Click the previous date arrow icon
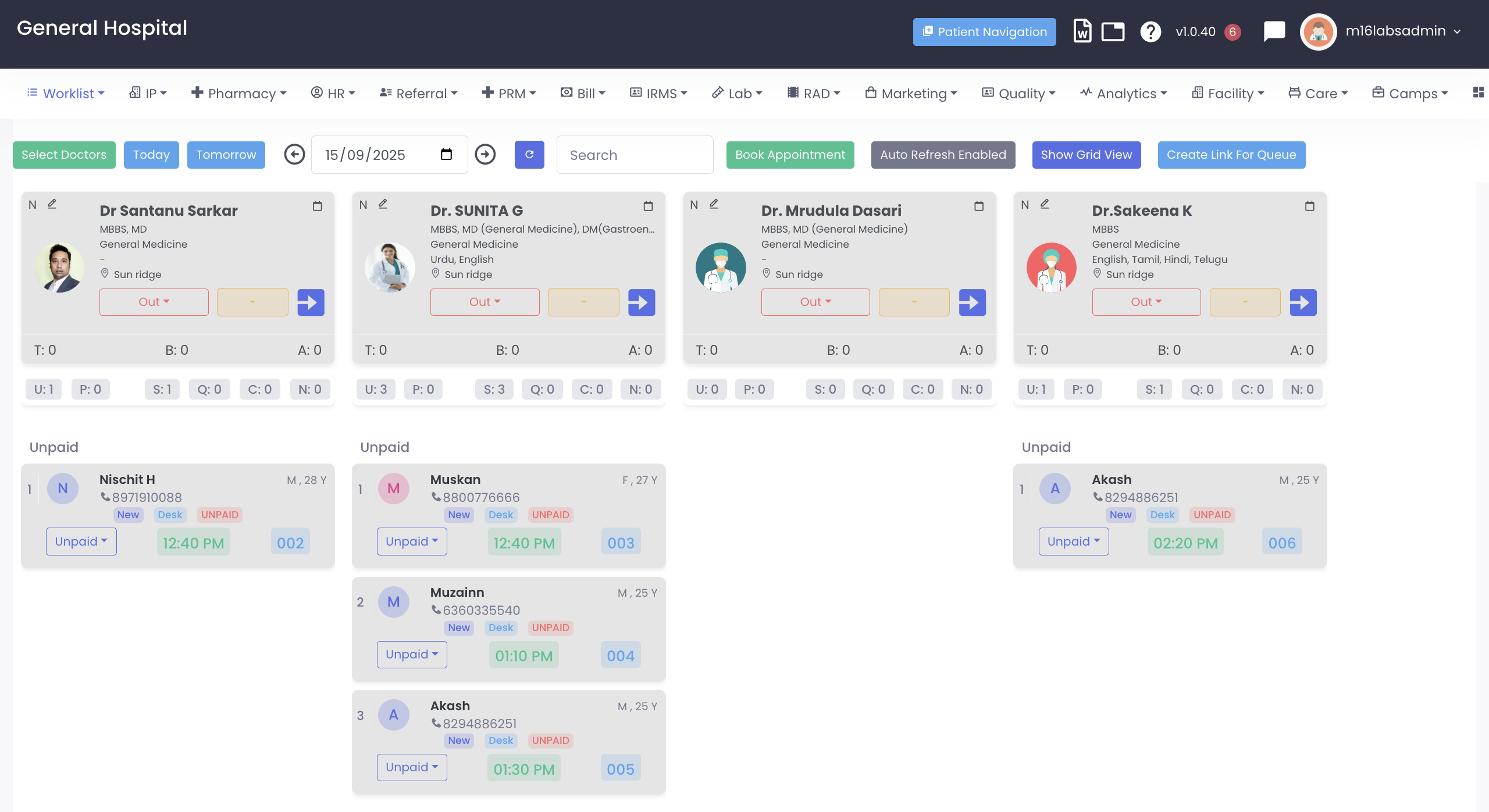This screenshot has height=812, width=1489. (x=294, y=155)
